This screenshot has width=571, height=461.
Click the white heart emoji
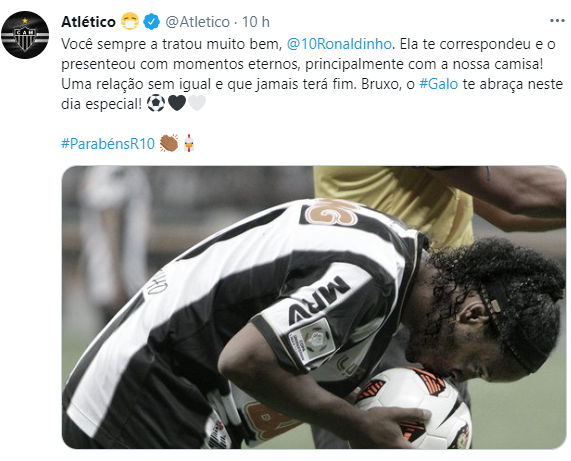[197, 103]
